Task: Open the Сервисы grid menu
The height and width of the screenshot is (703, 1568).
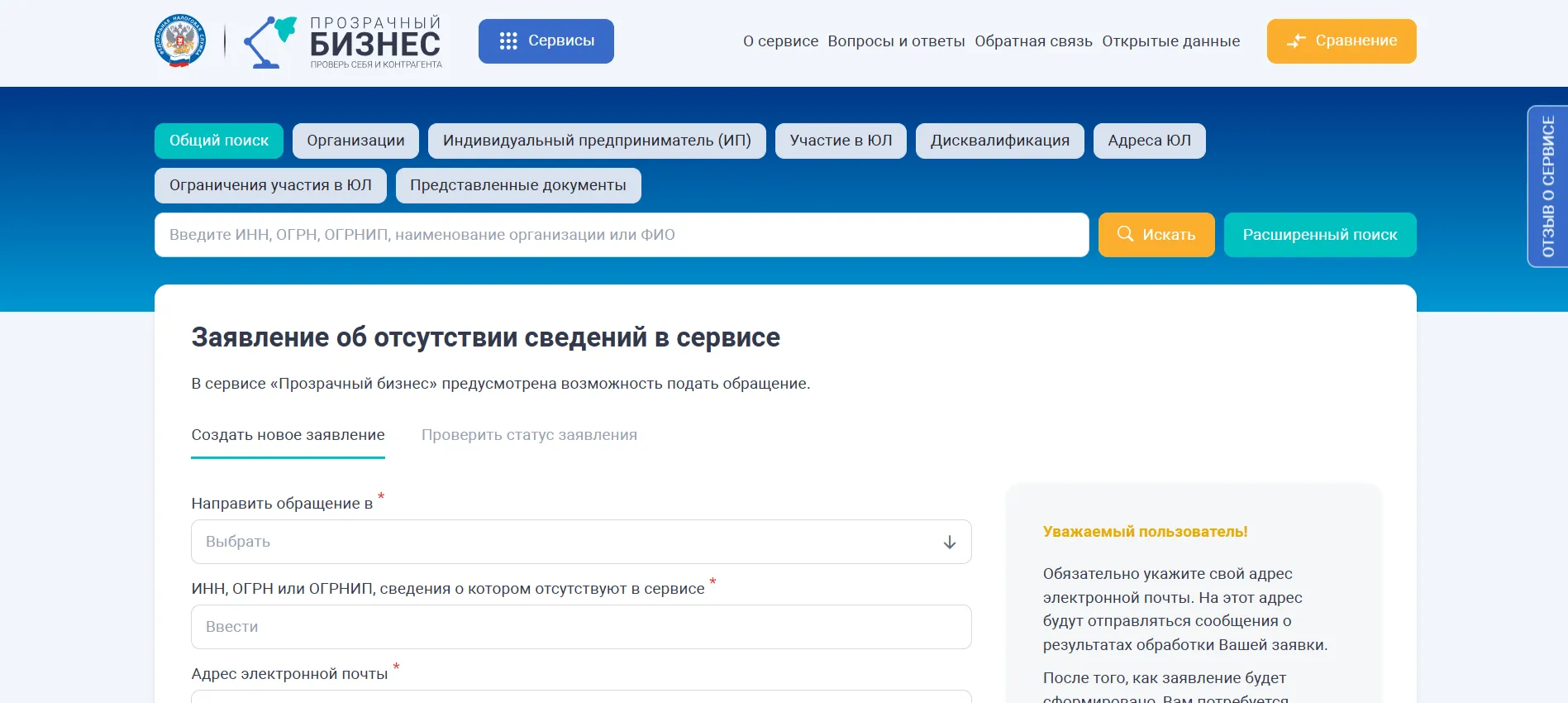Action: tap(546, 41)
